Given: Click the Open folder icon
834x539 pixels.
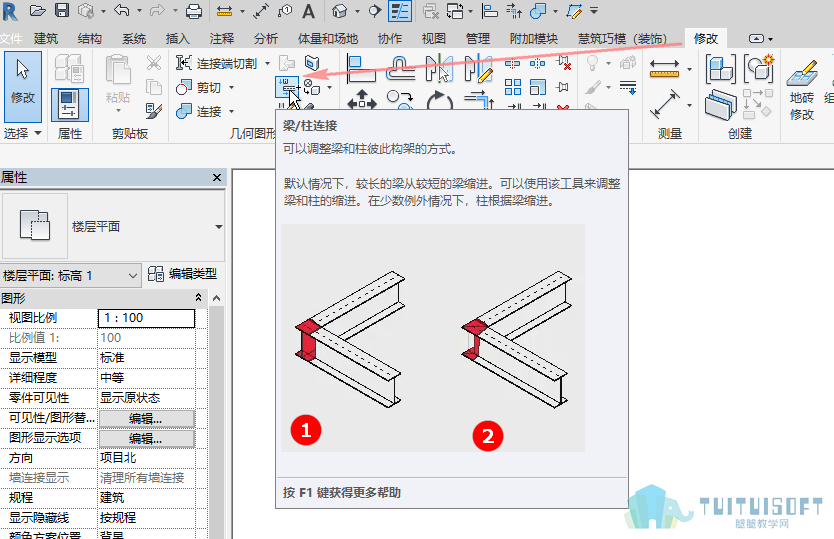Looking at the screenshot, I should (x=37, y=10).
